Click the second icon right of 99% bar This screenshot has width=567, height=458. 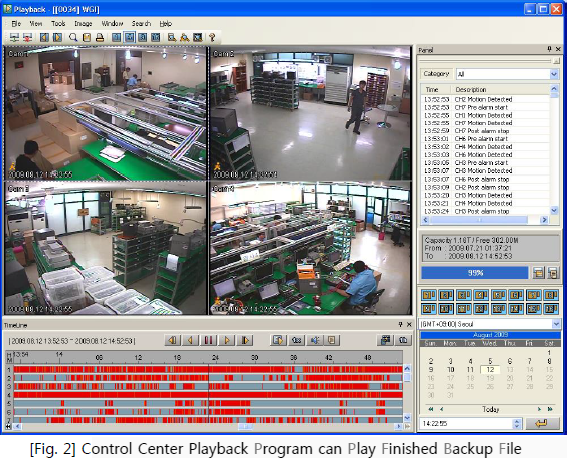[553, 273]
